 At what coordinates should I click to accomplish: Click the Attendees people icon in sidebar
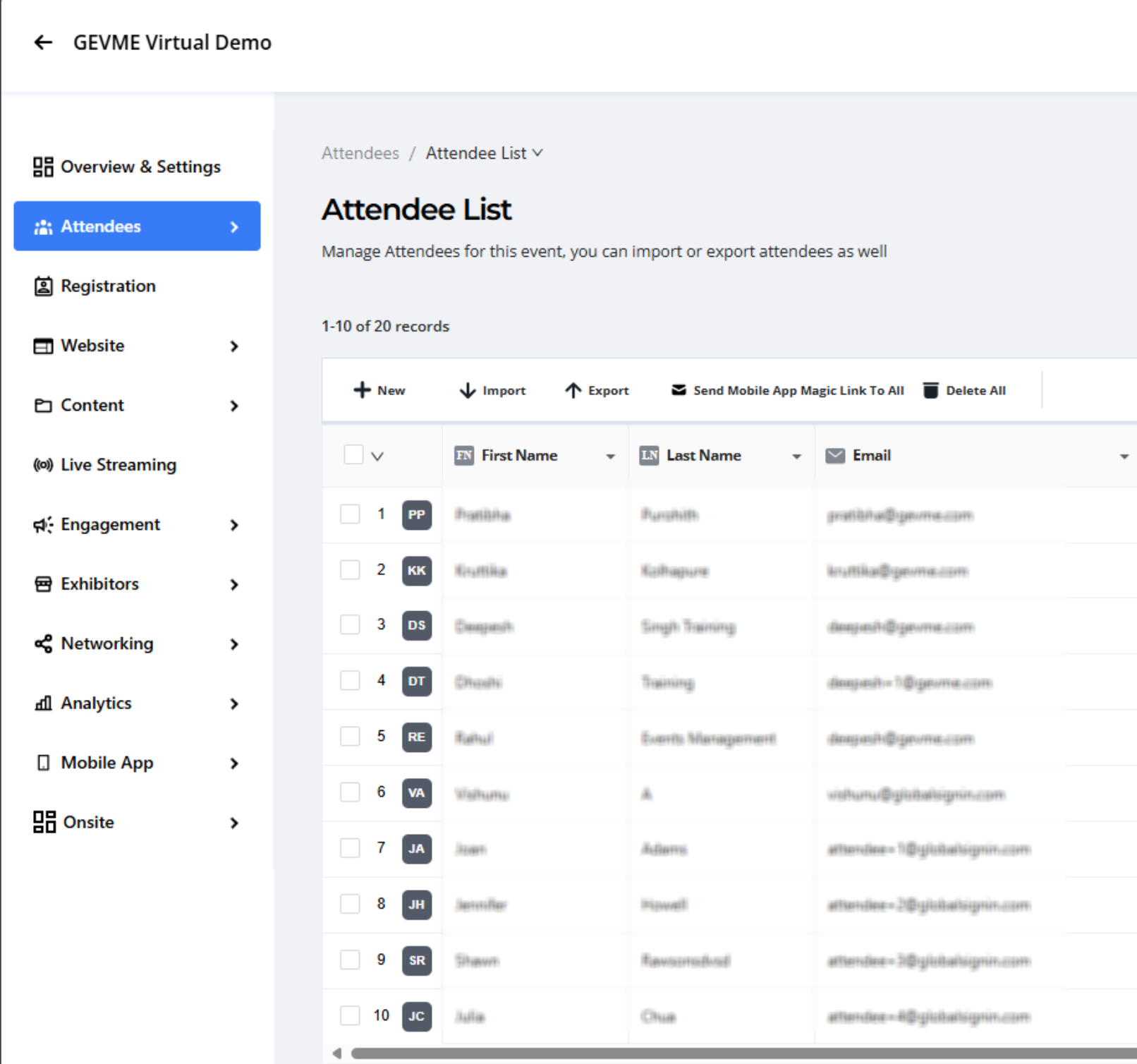(x=43, y=226)
